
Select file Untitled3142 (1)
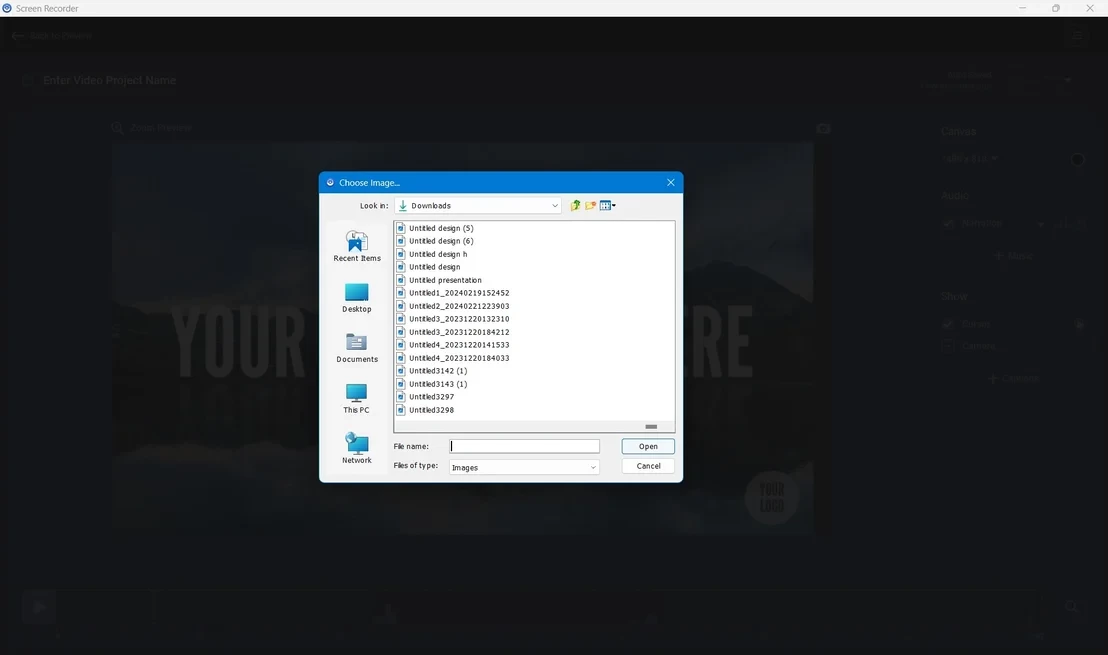tap(437, 371)
